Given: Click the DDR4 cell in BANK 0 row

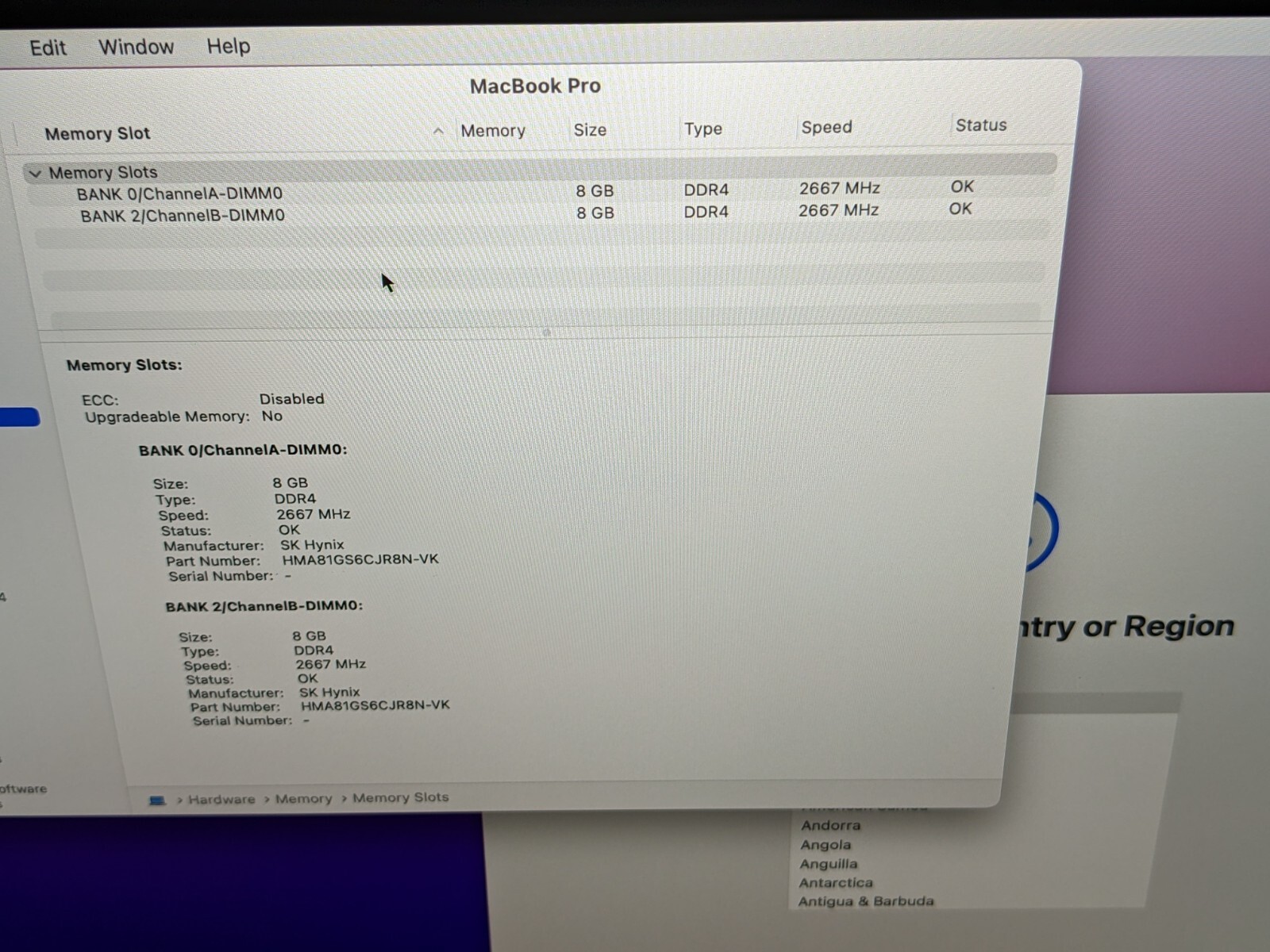Looking at the screenshot, I should coord(706,190).
